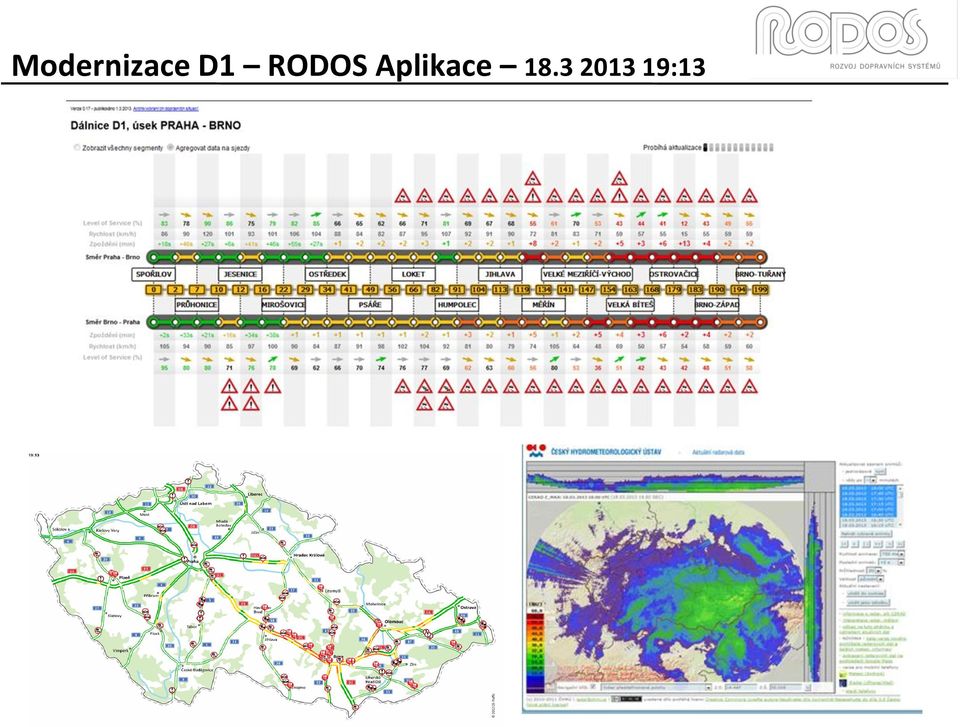
Task: Click the lower Brno–Praha exclamation sign between km 12 and 16
Action: coord(250,404)
